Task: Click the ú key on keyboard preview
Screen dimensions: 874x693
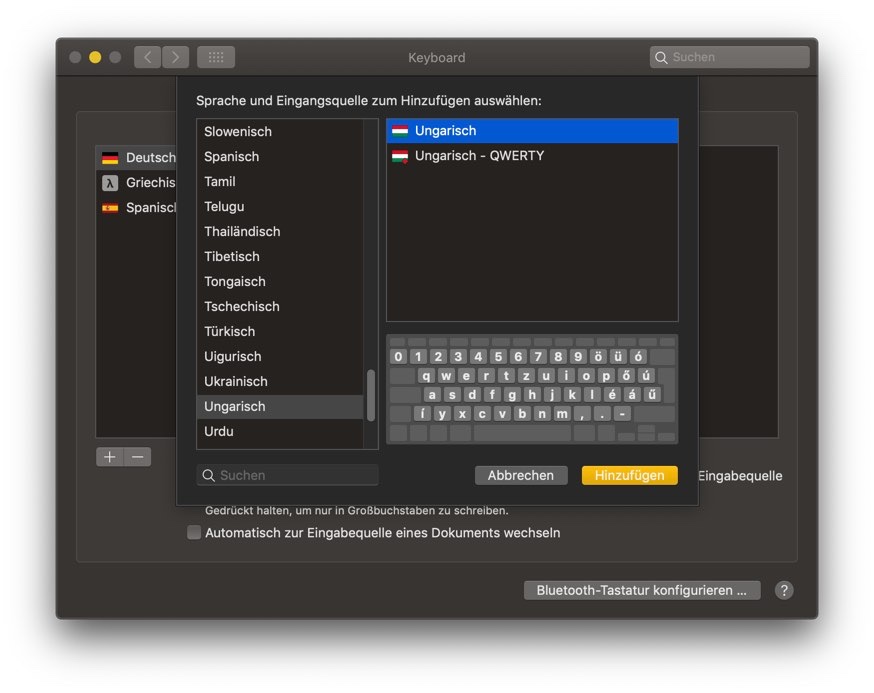Action: click(646, 375)
